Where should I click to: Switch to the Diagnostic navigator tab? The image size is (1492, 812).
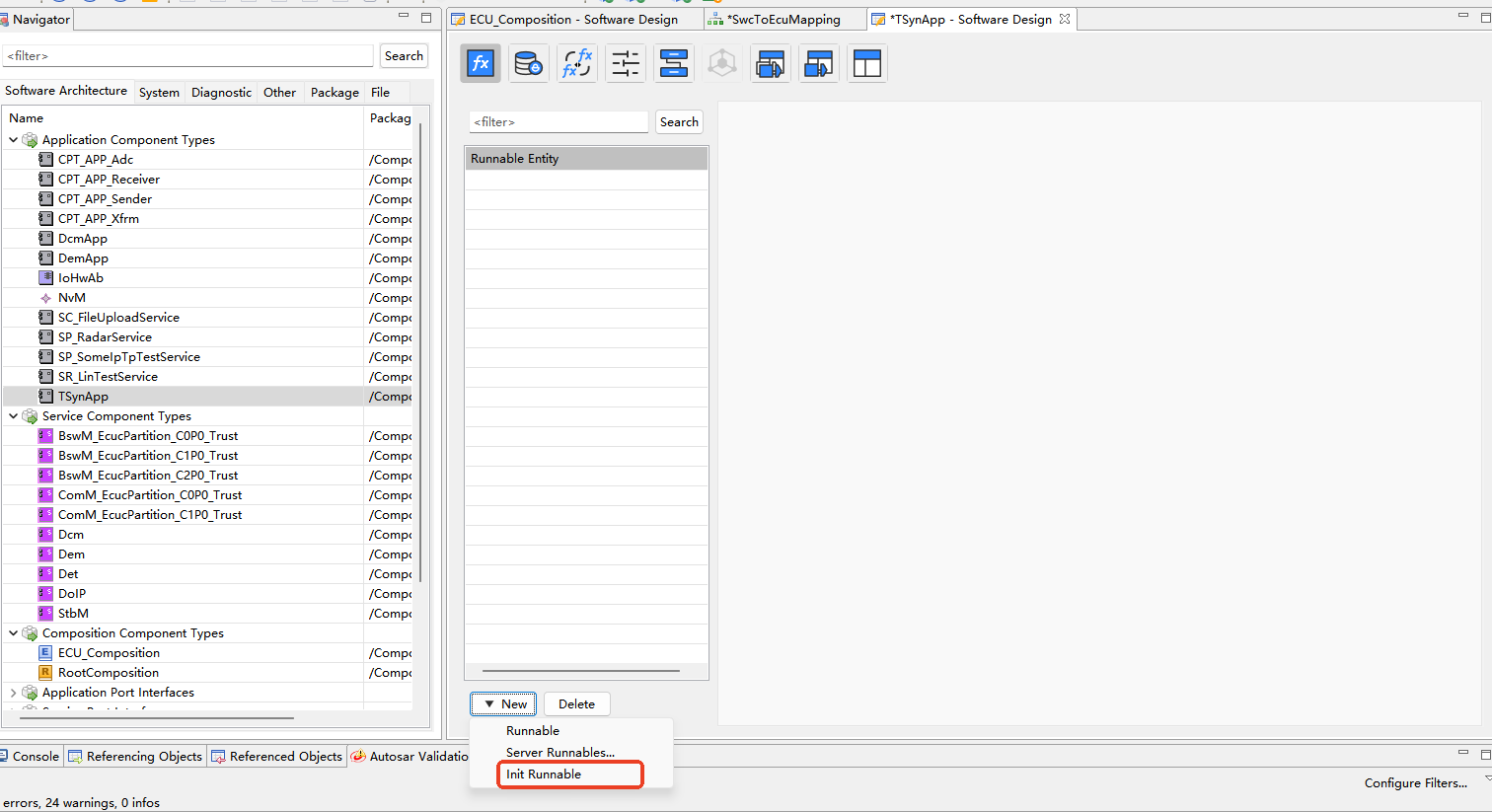point(221,92)
